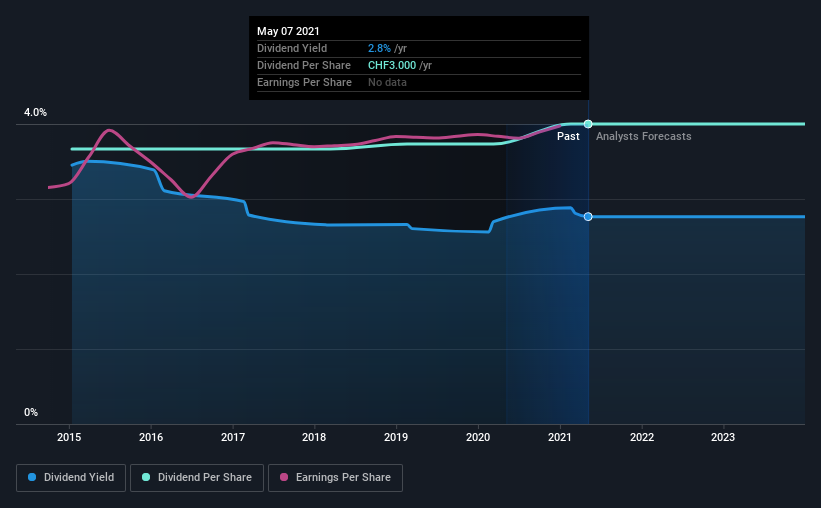
Task: Click the Analysts Forecasts label
Action: [644, 136]
